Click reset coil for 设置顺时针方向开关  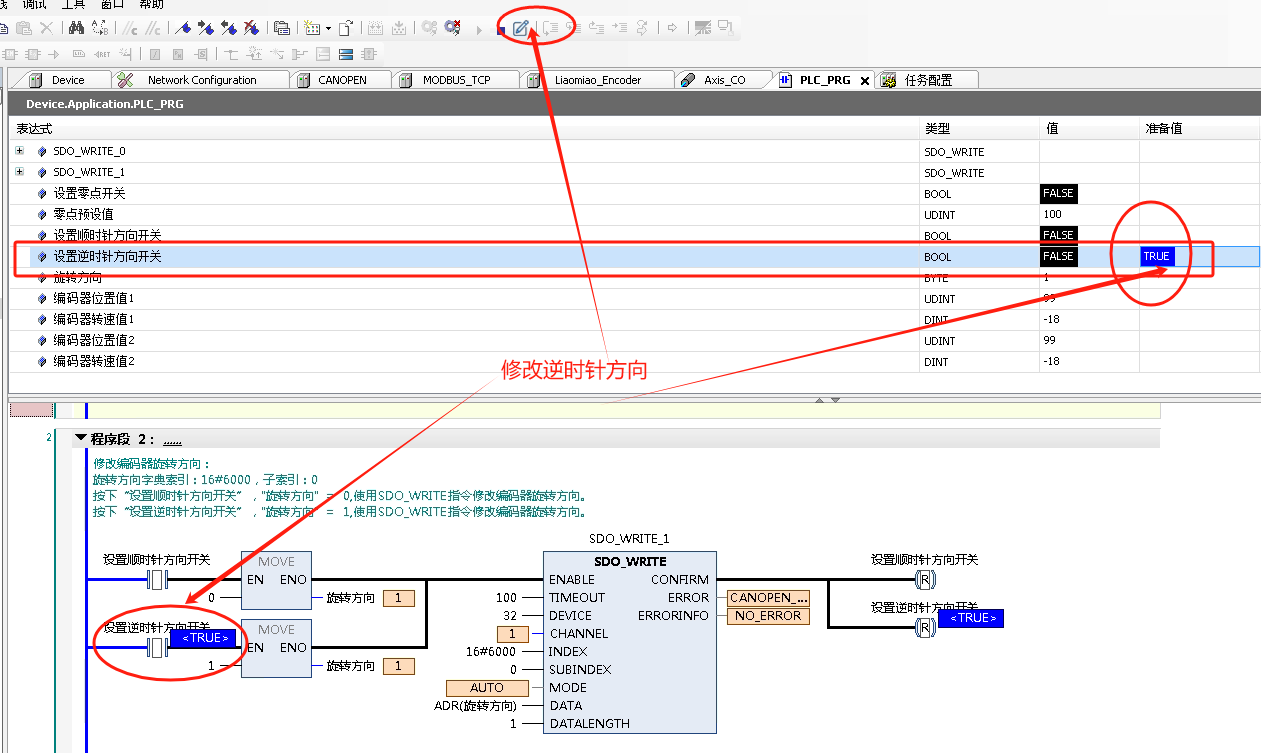[x=925, y=580]
